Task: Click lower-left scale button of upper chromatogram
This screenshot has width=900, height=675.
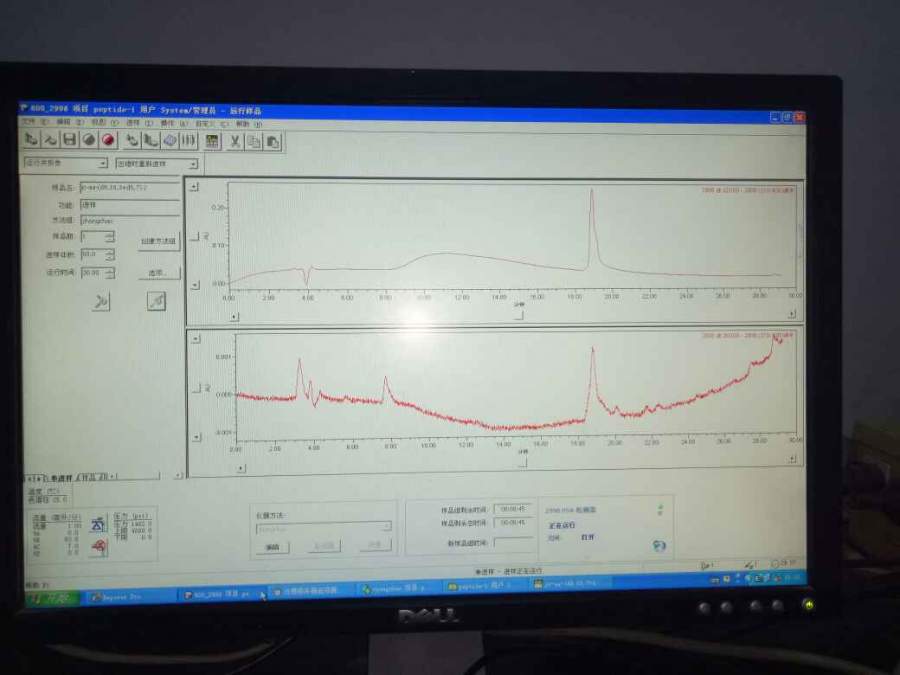Action: click(195, 285)
